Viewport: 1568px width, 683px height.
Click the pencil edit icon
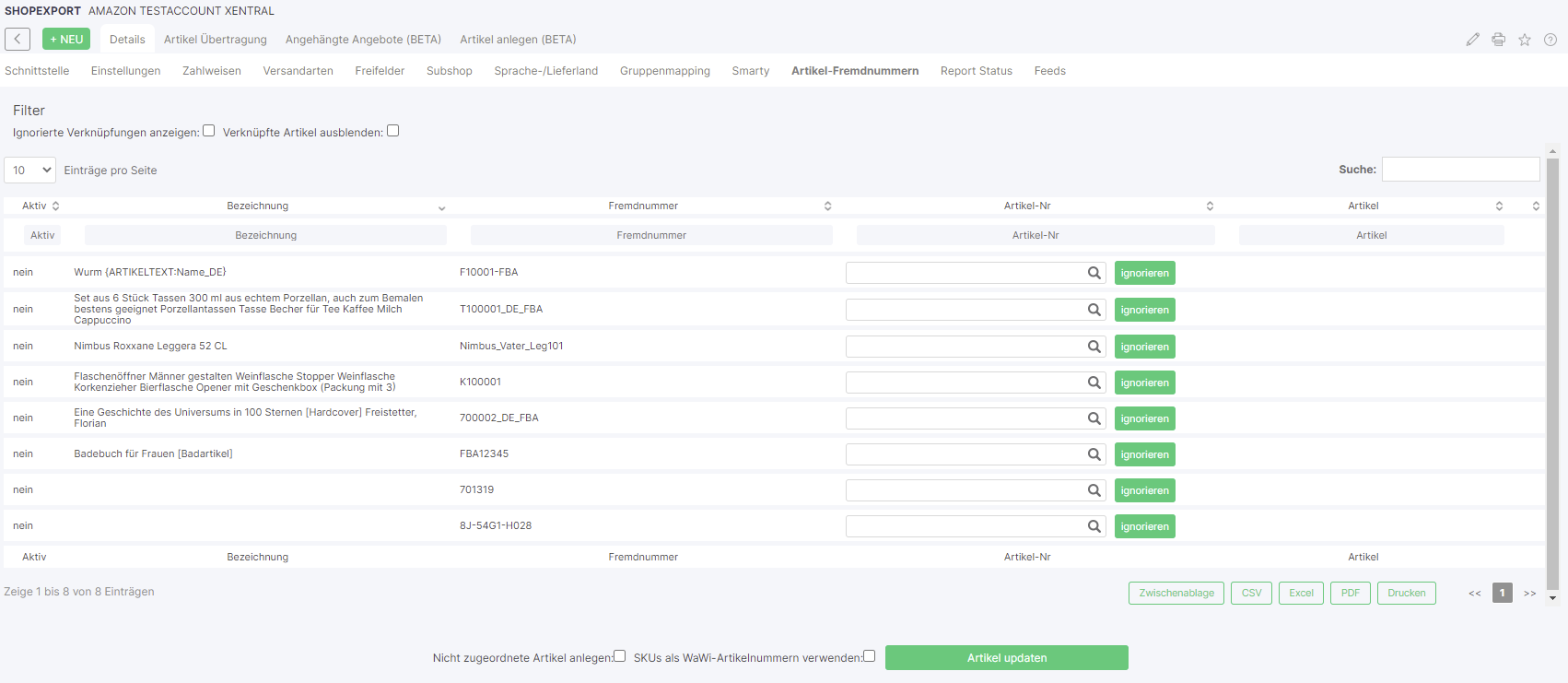tap(1472, 40)
